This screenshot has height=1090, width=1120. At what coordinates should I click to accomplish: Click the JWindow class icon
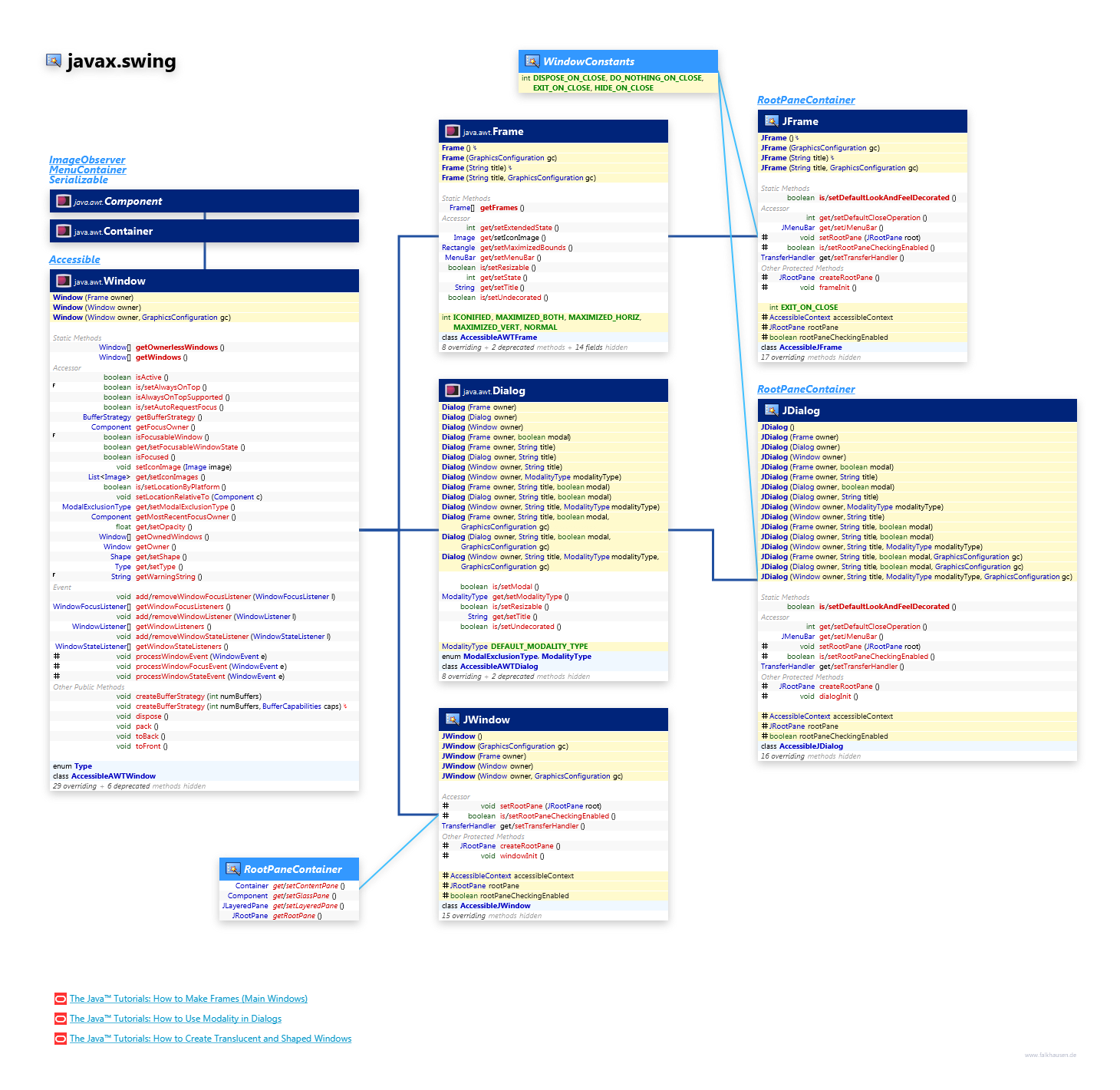(x=453, y=720)
